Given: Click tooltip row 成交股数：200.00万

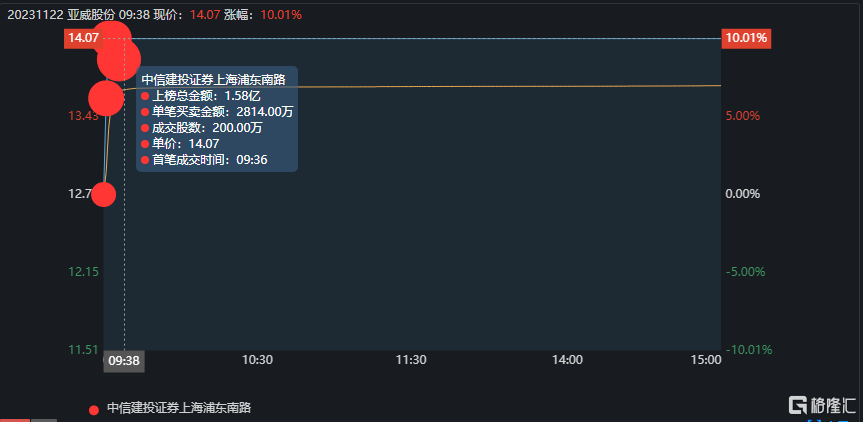Looking at the screenshot, I should point(201,128).
